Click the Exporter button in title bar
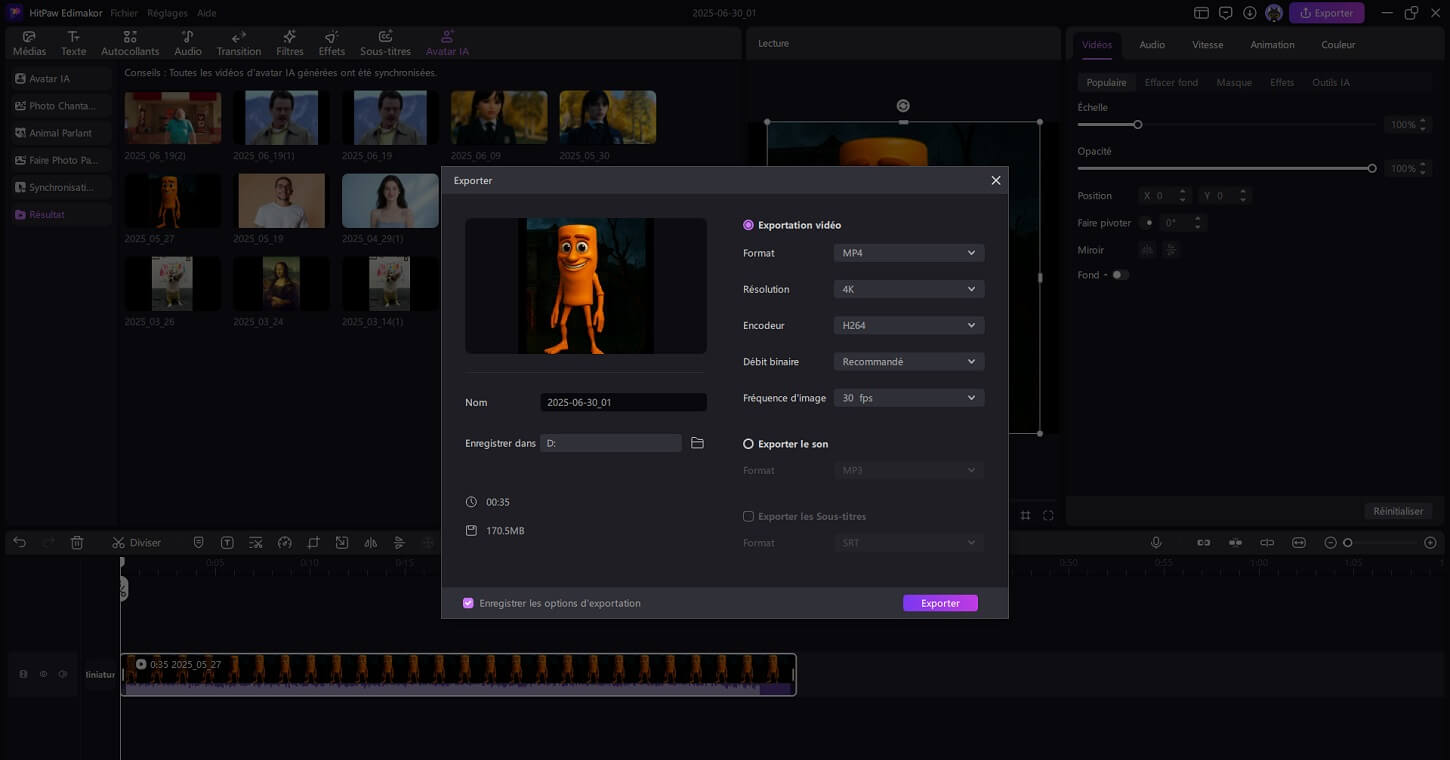 tap(1327, 13)
